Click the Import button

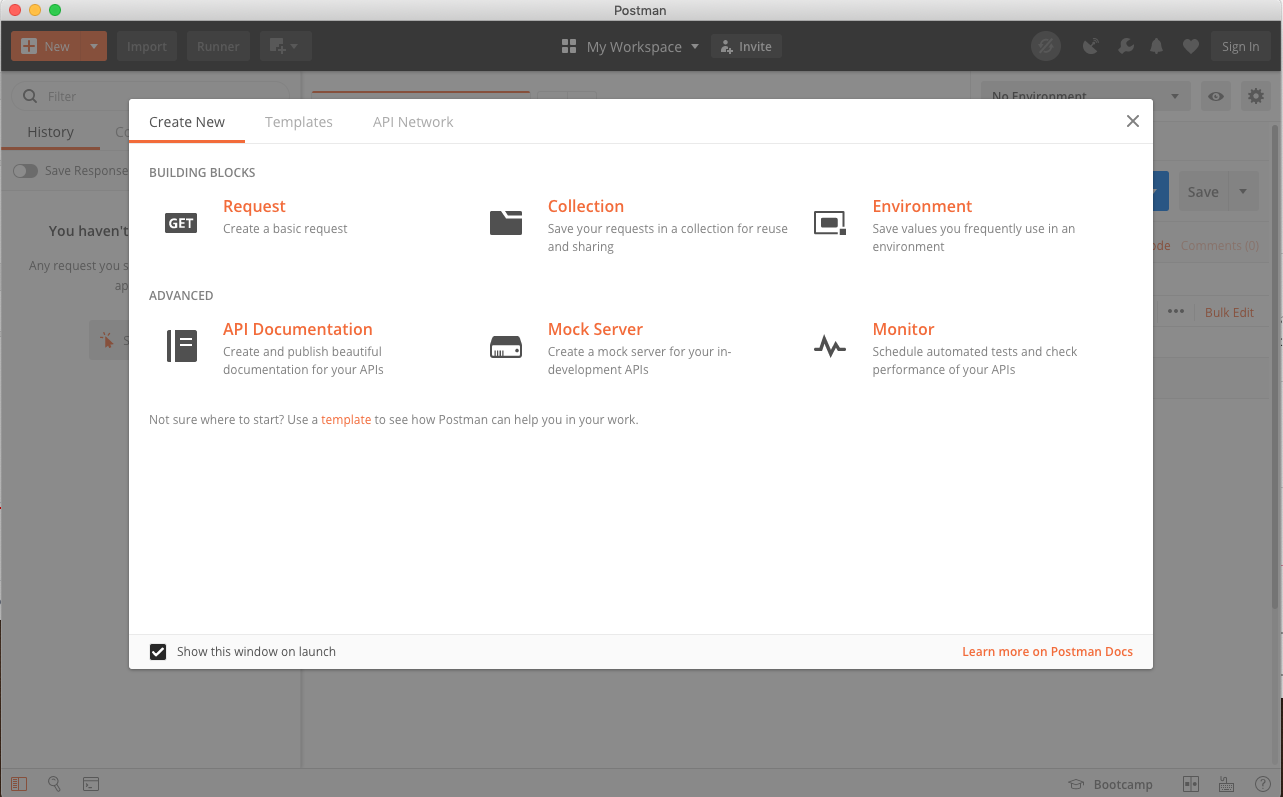147,46
